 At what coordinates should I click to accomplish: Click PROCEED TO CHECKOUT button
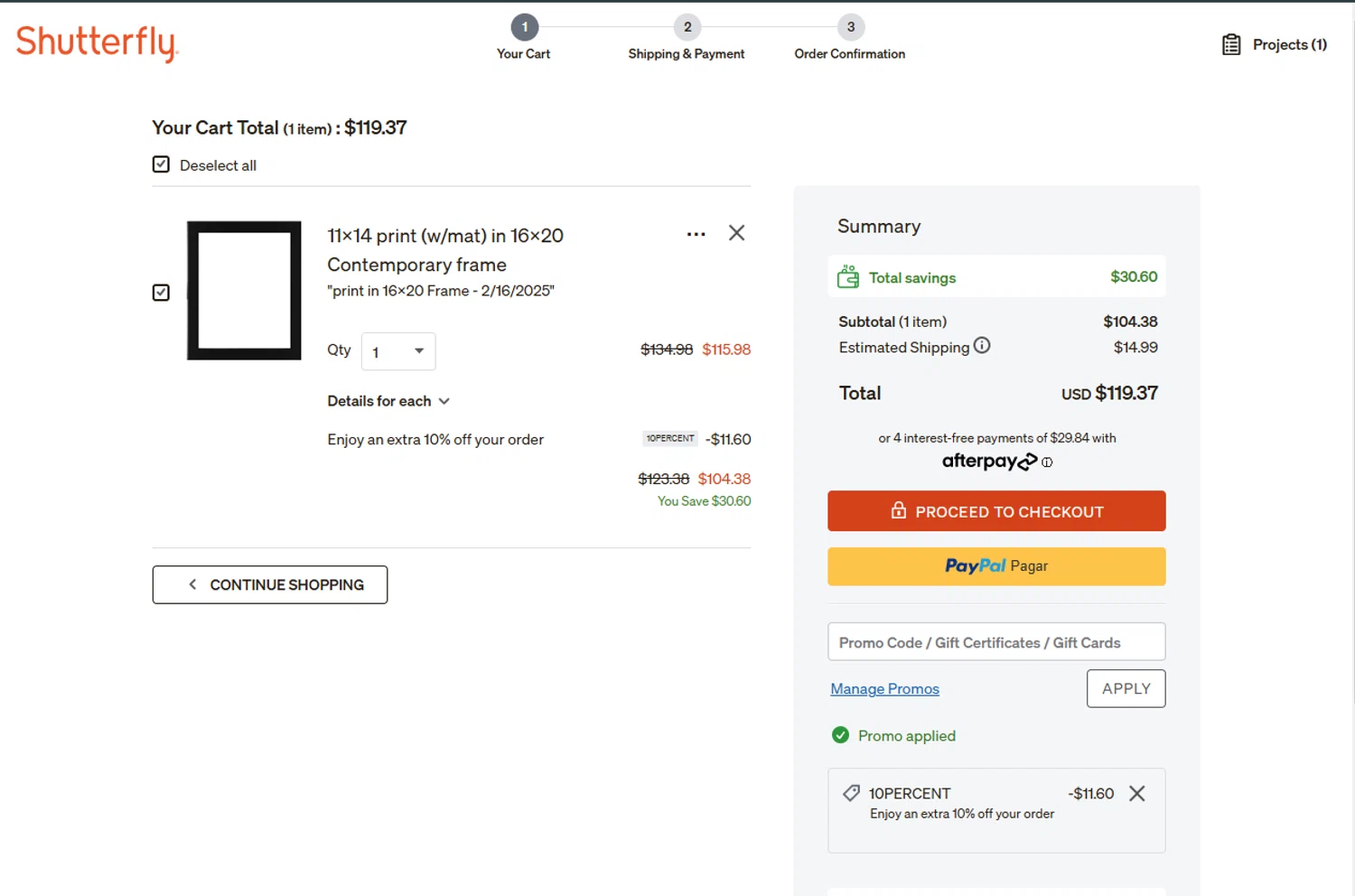tap(996, 511)
